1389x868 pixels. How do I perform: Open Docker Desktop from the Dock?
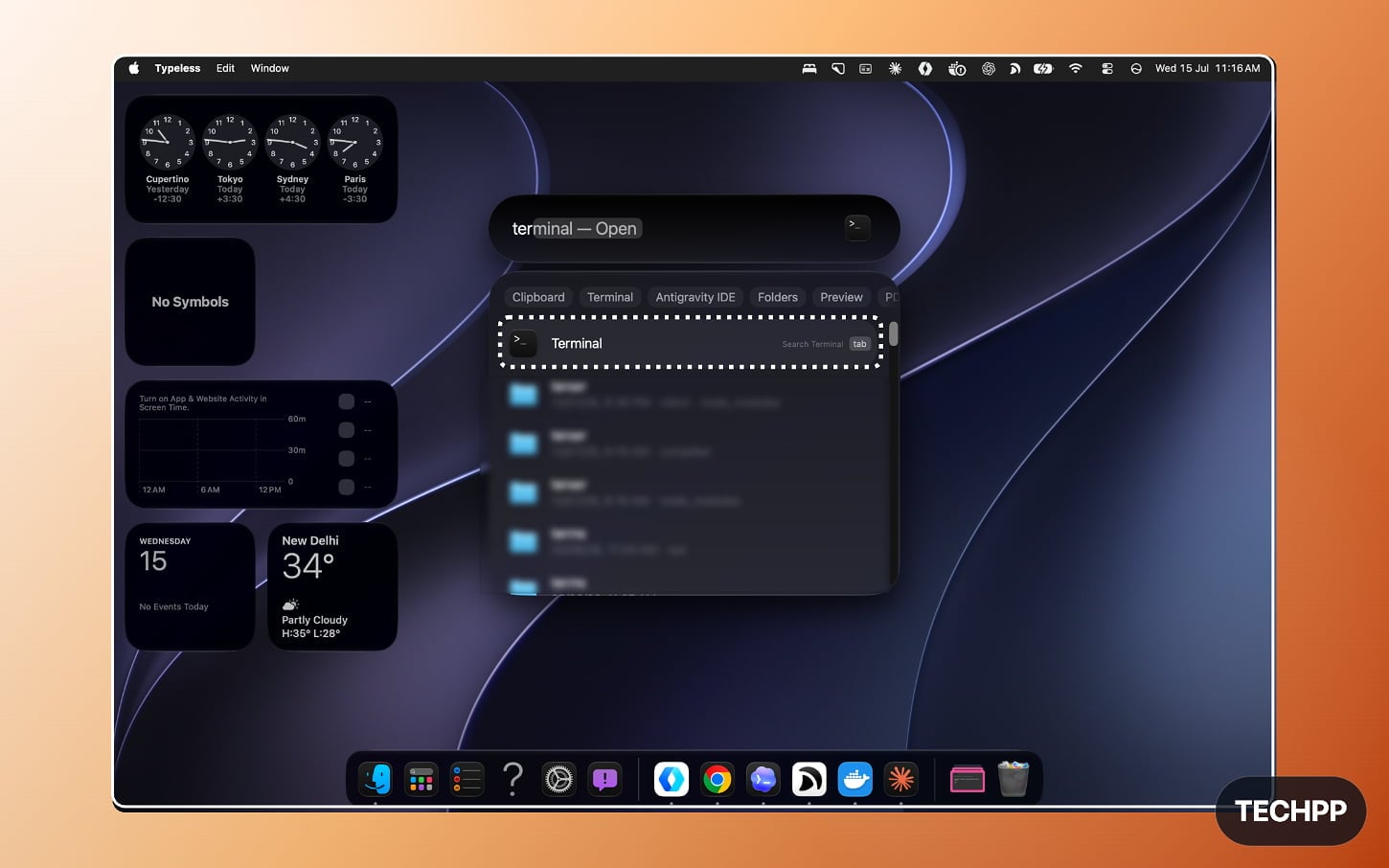854,779
